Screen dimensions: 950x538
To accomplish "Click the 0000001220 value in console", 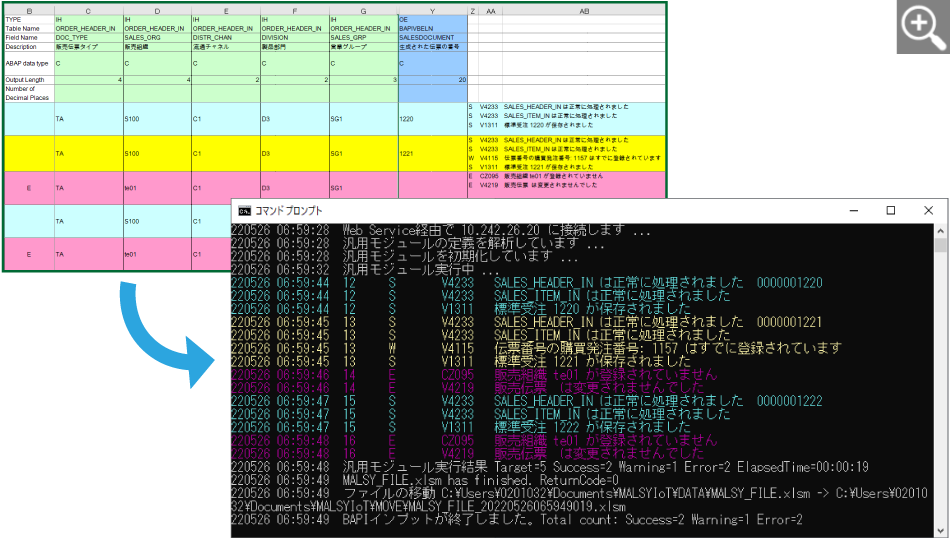I will 789,283.
